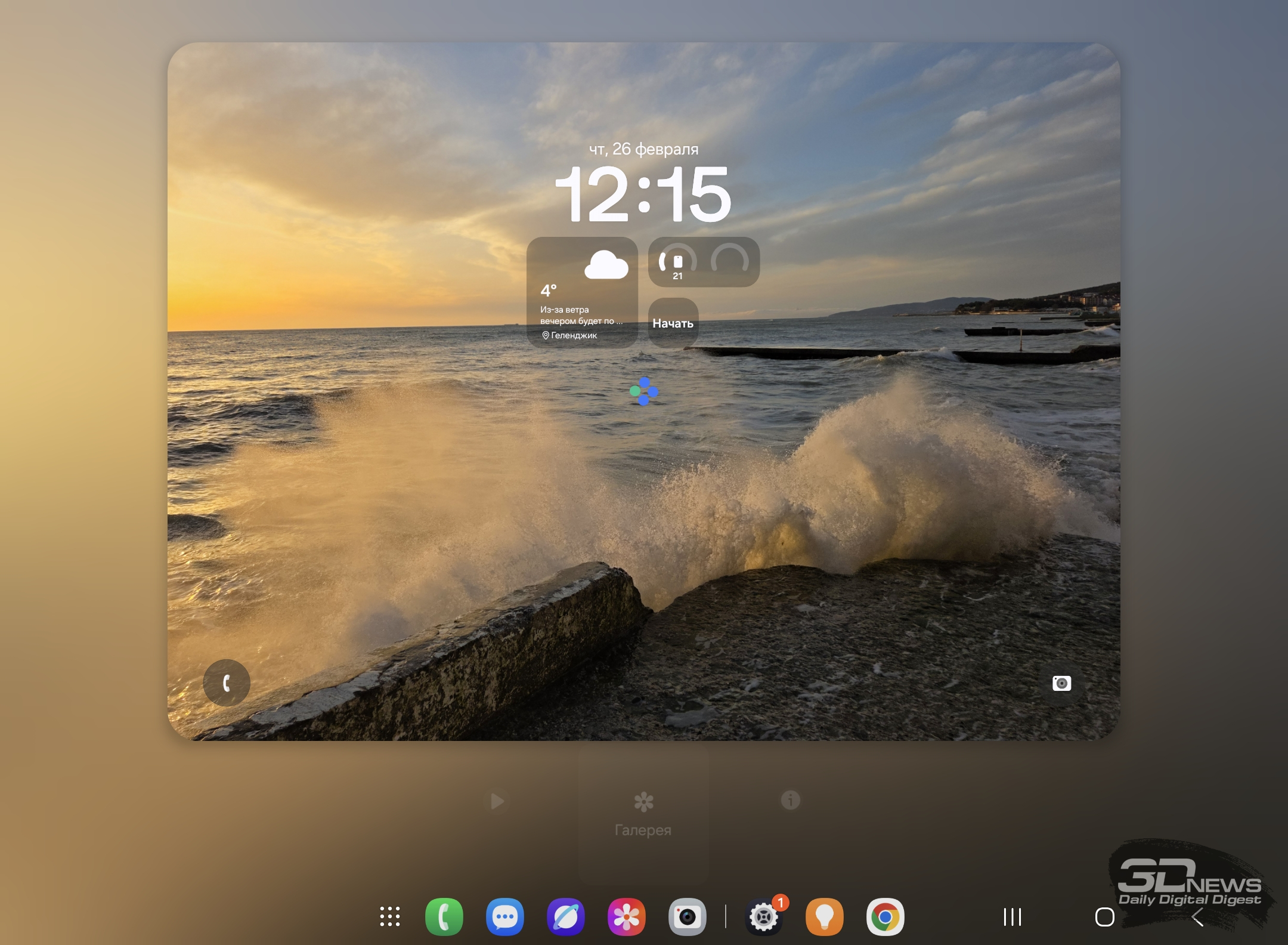Open the Samsung Internet browser icon
This screenshot has width=1288, height=945.
pos(566,916)
